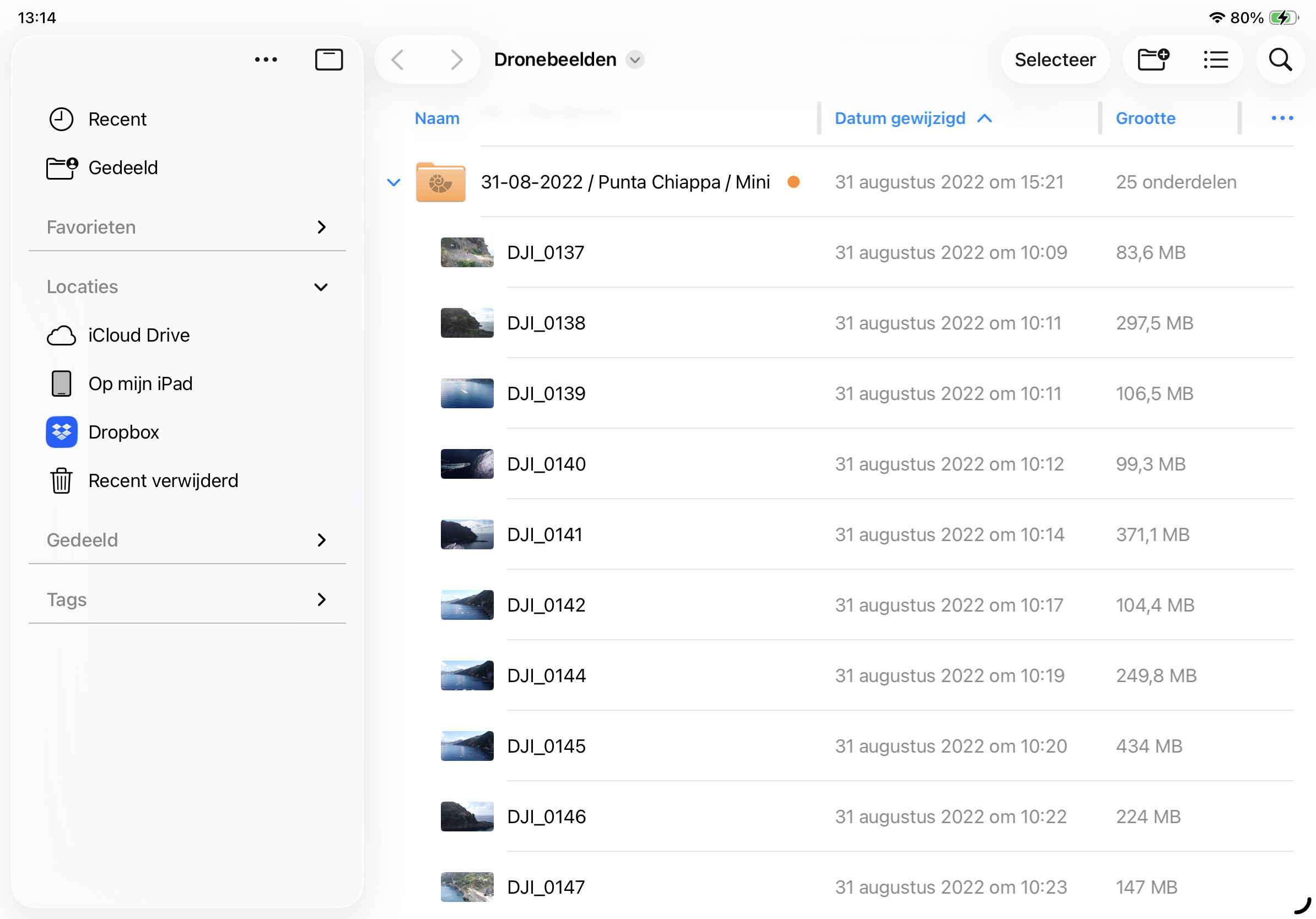
Task: Open the search magnifier icon
Action: [x=1280, y=60]
